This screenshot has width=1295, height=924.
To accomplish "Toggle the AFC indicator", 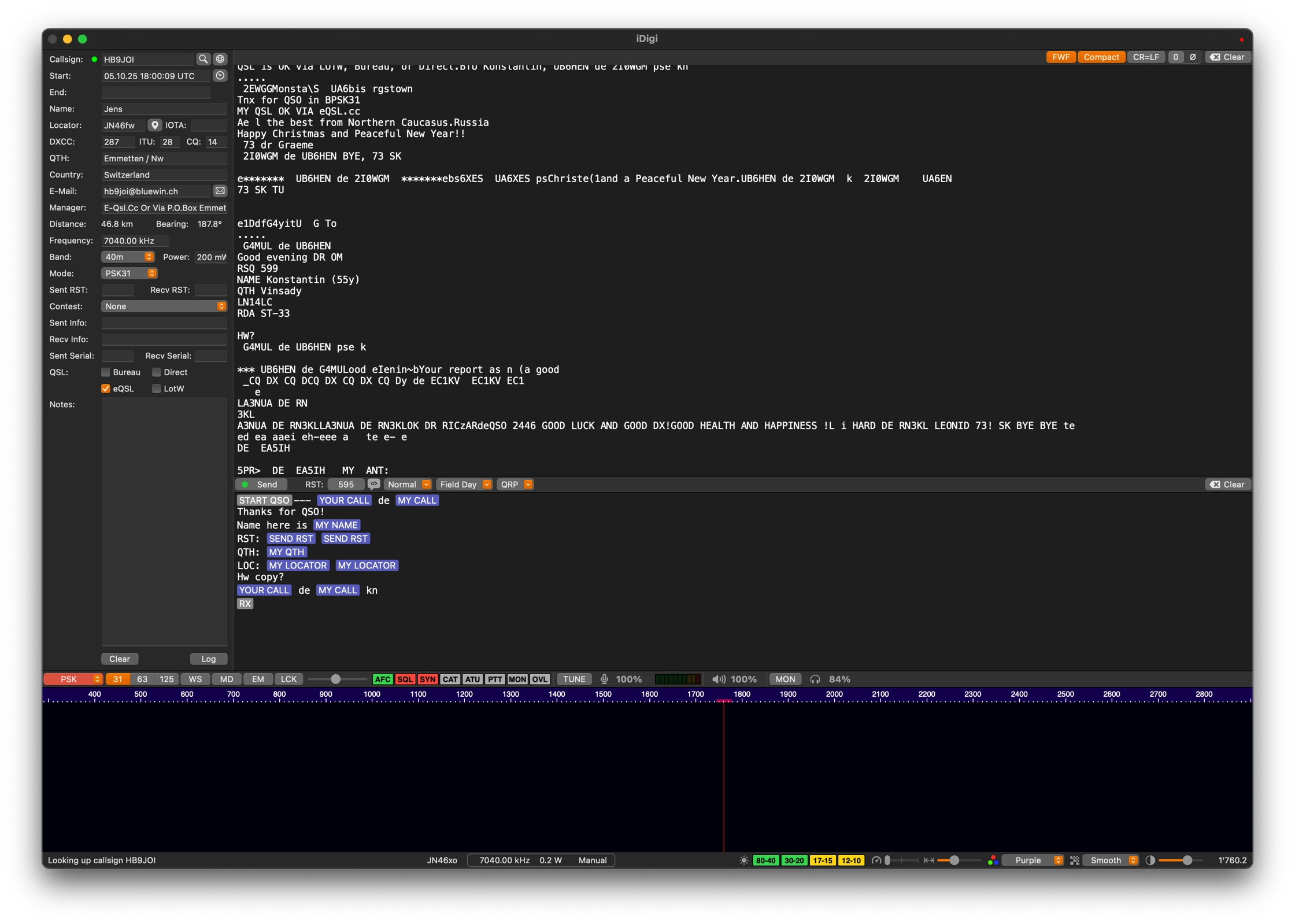I will click(x=382, y=679).
